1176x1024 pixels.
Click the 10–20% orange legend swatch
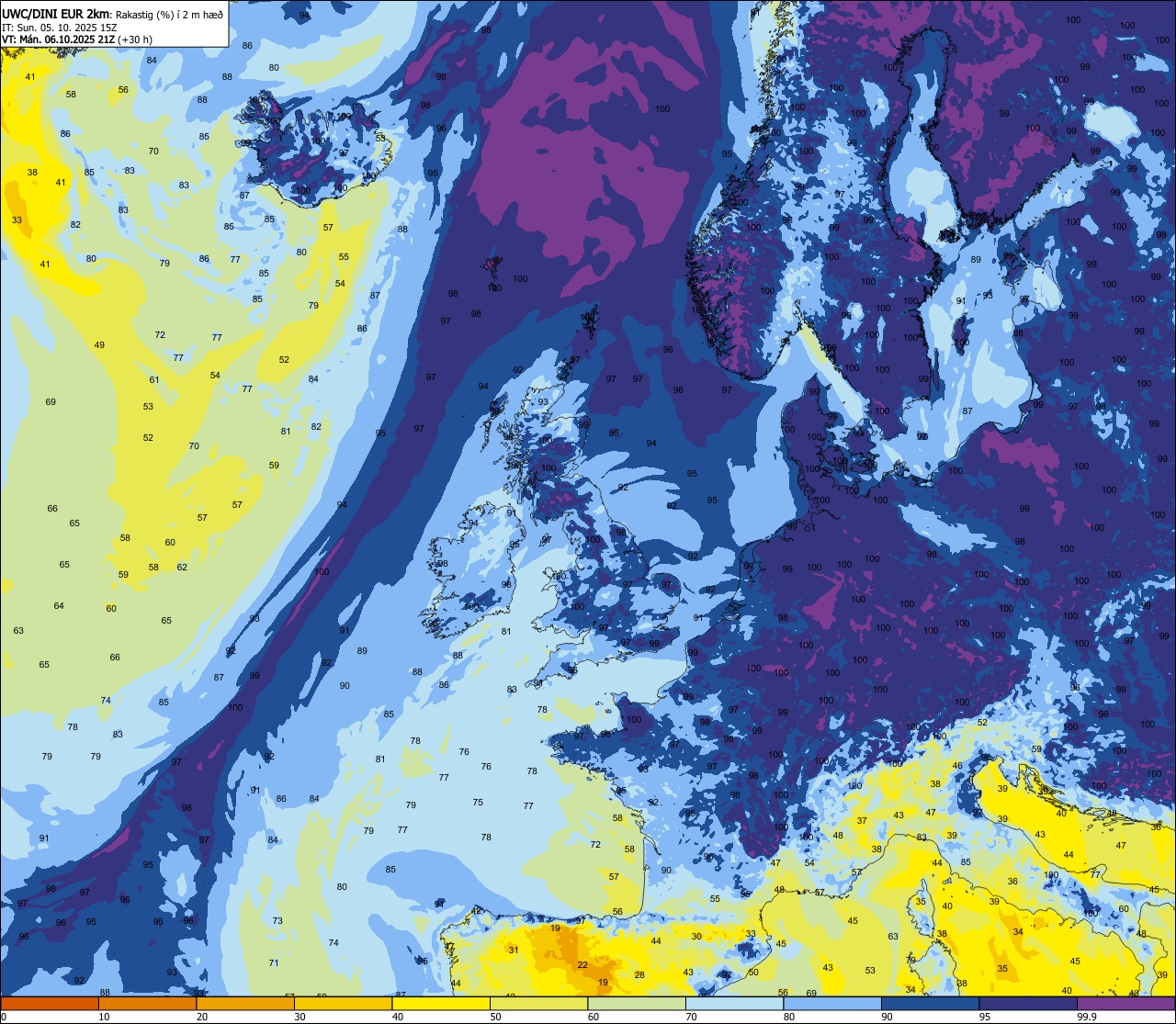click(x=147, y=1003)
